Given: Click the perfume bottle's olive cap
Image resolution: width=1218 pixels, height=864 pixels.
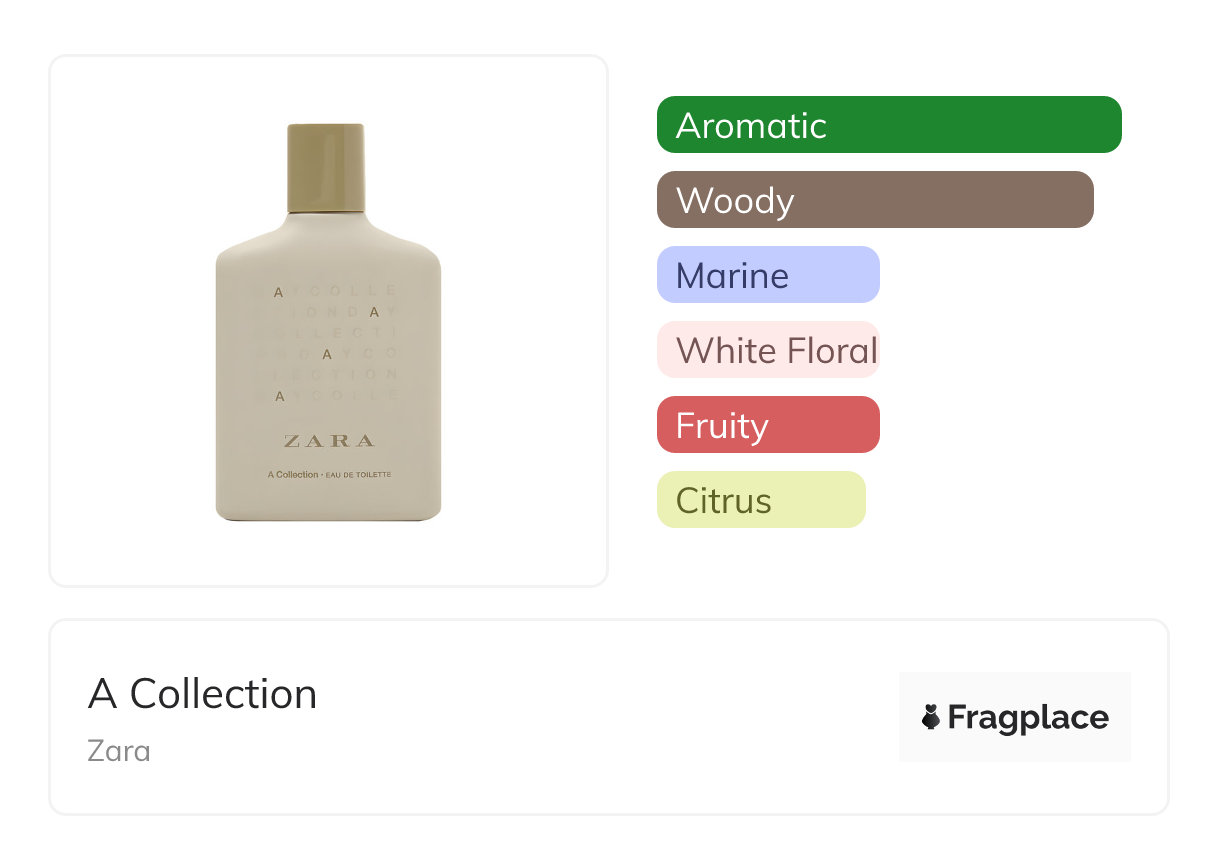Looking at the screenshot, I should pos(326,167).
